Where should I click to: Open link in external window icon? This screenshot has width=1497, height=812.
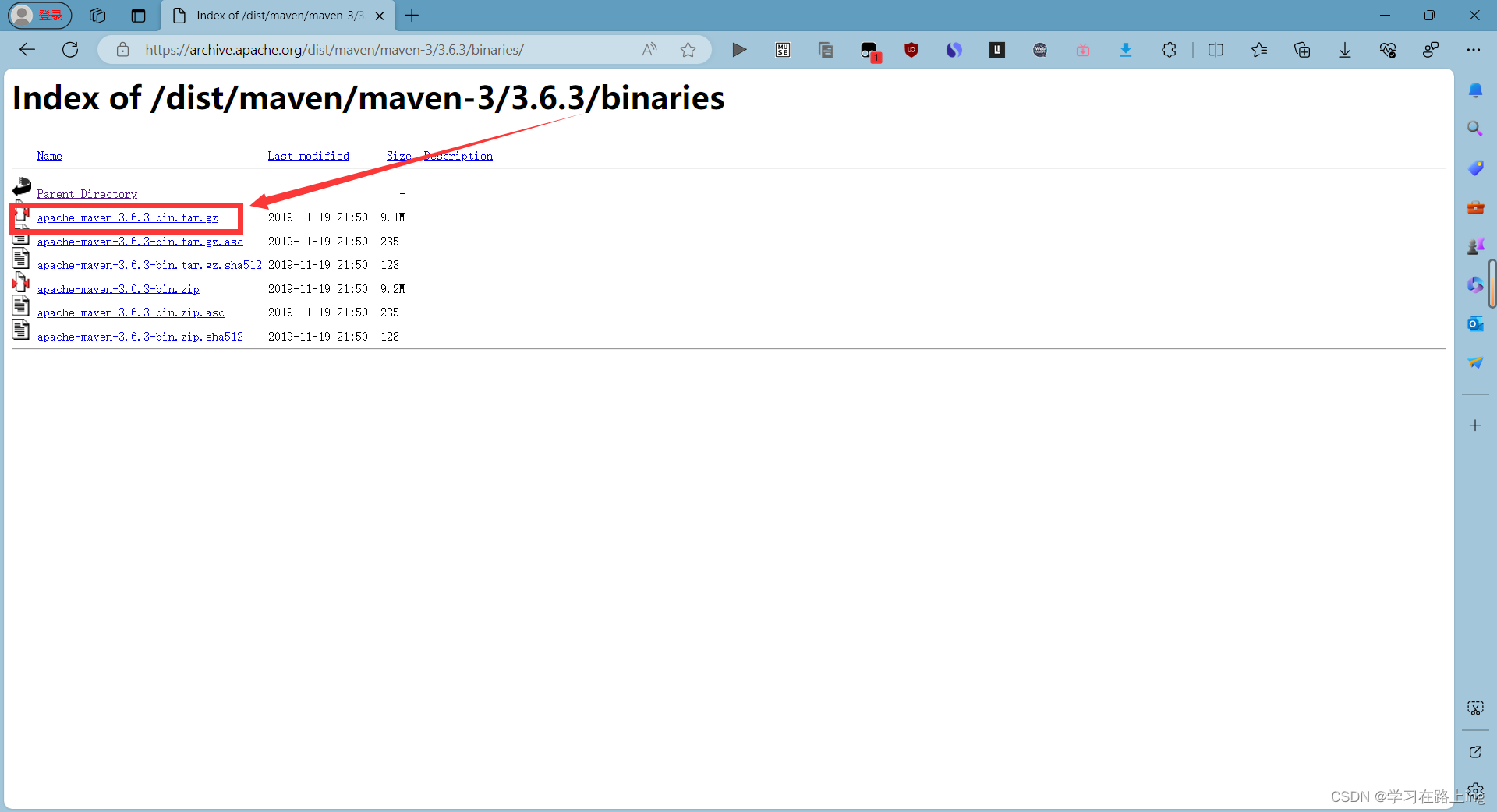point(1475,752)
